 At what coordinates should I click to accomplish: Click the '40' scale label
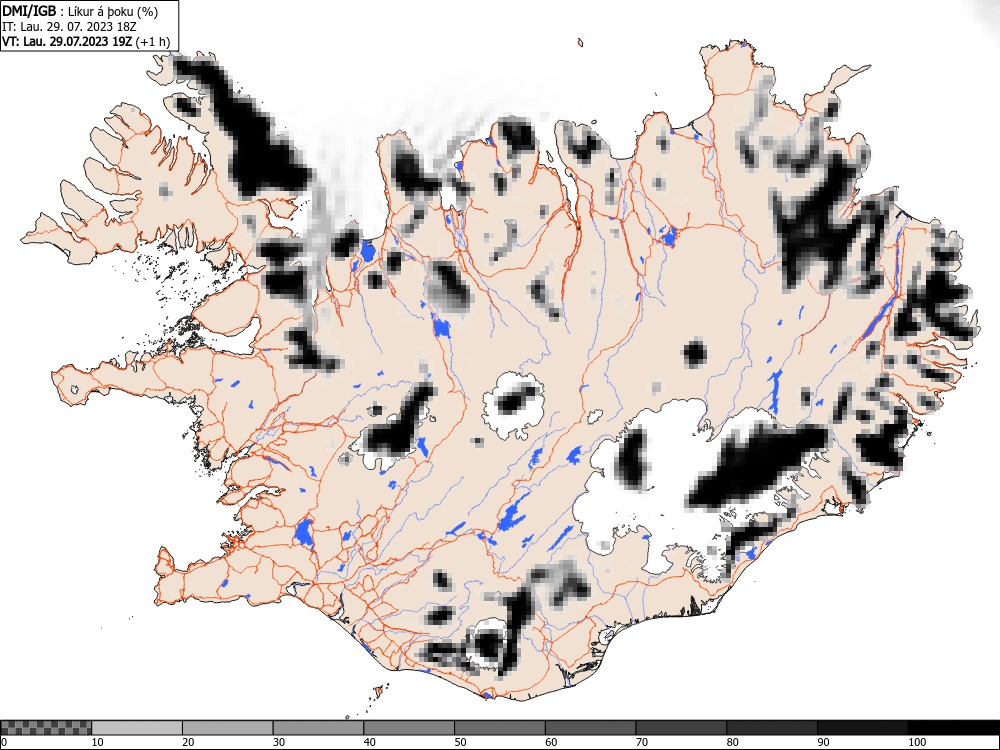pos(369,742)
